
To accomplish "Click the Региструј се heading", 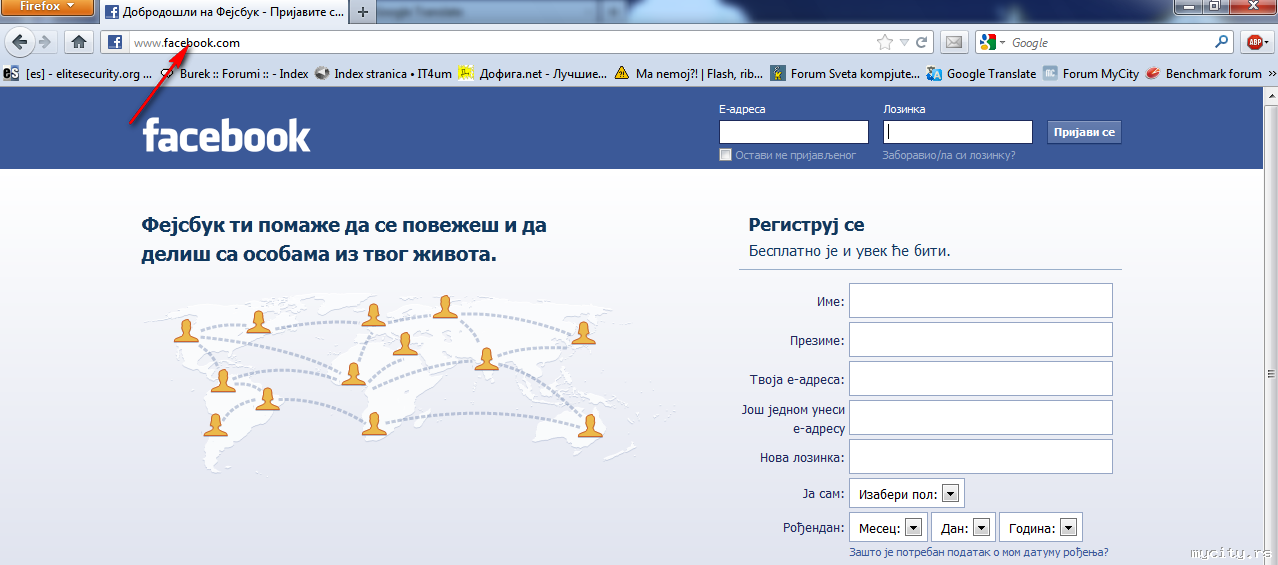I will (806, 225).
